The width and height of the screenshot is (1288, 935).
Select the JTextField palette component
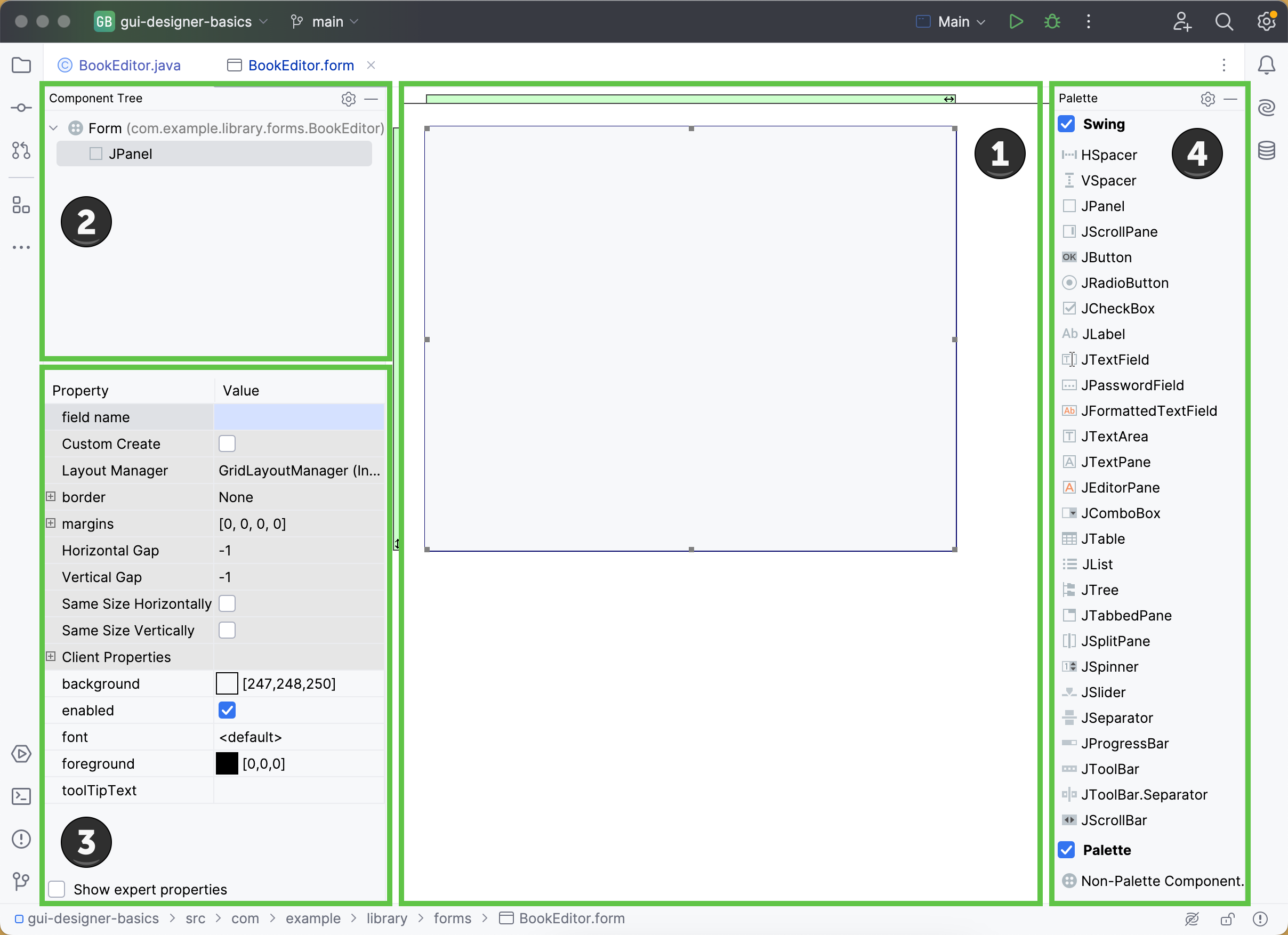tap(1113, 359)
